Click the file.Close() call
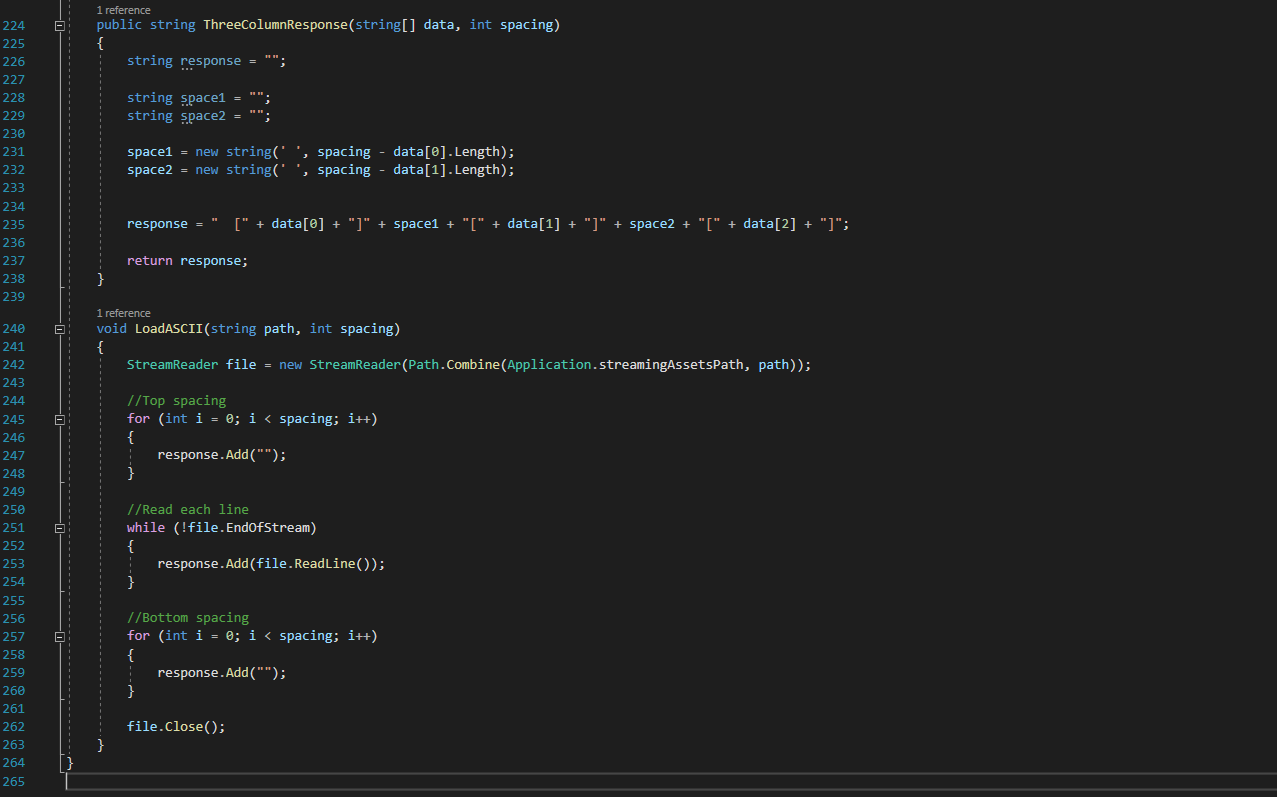The image size is (1277, 797). (x=176, y=727)
